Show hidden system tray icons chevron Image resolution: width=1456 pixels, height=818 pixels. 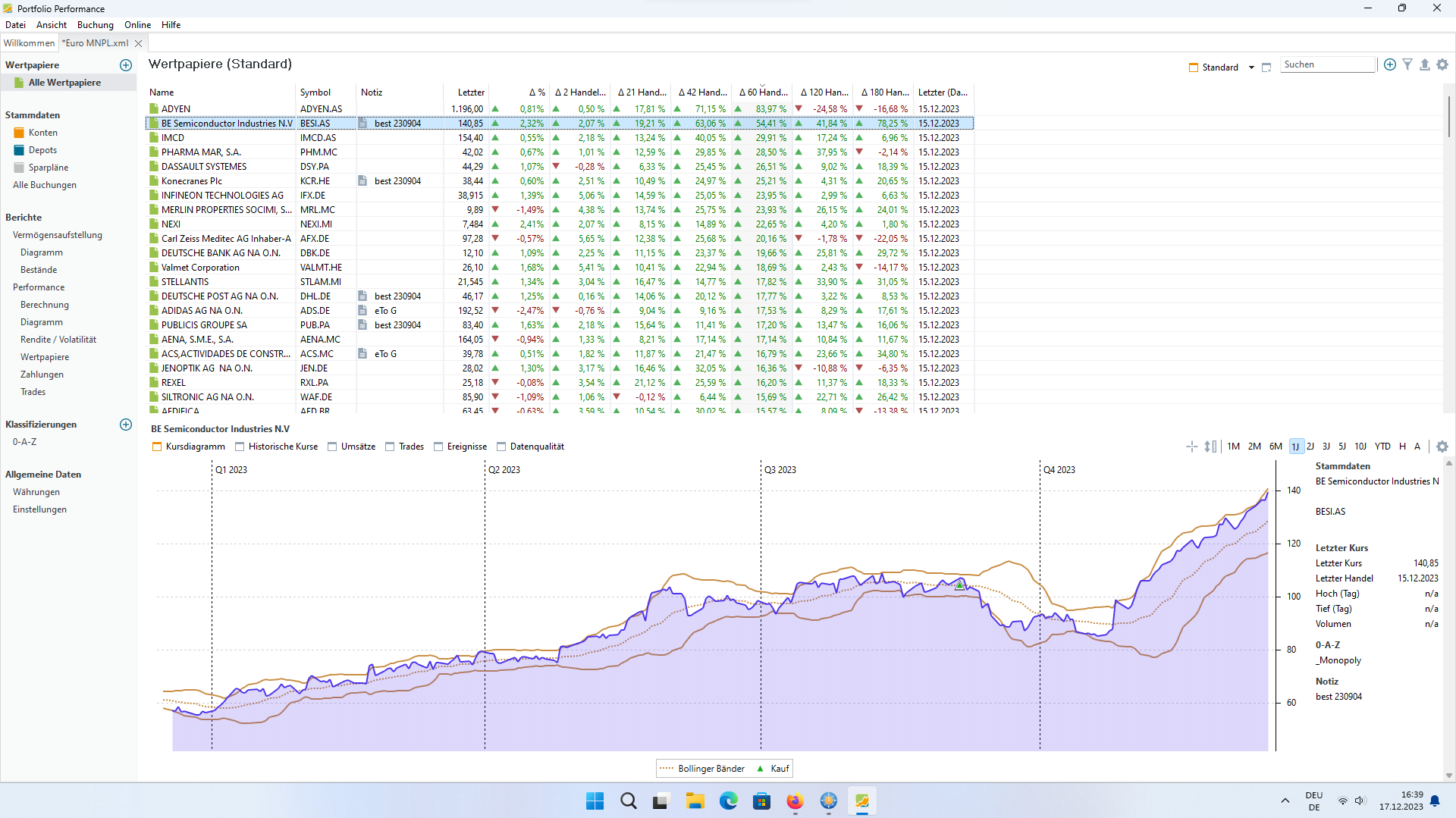tap(1285, 801)
